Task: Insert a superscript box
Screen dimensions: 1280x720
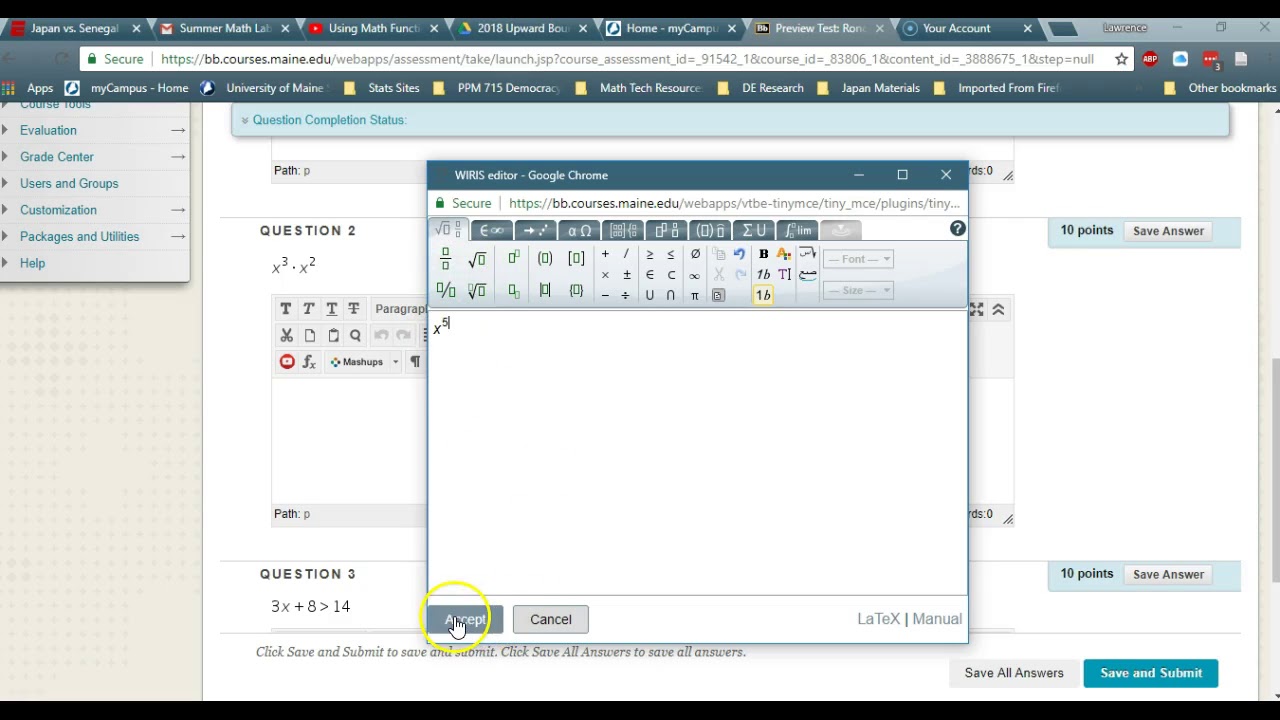Action: (514, 258)
